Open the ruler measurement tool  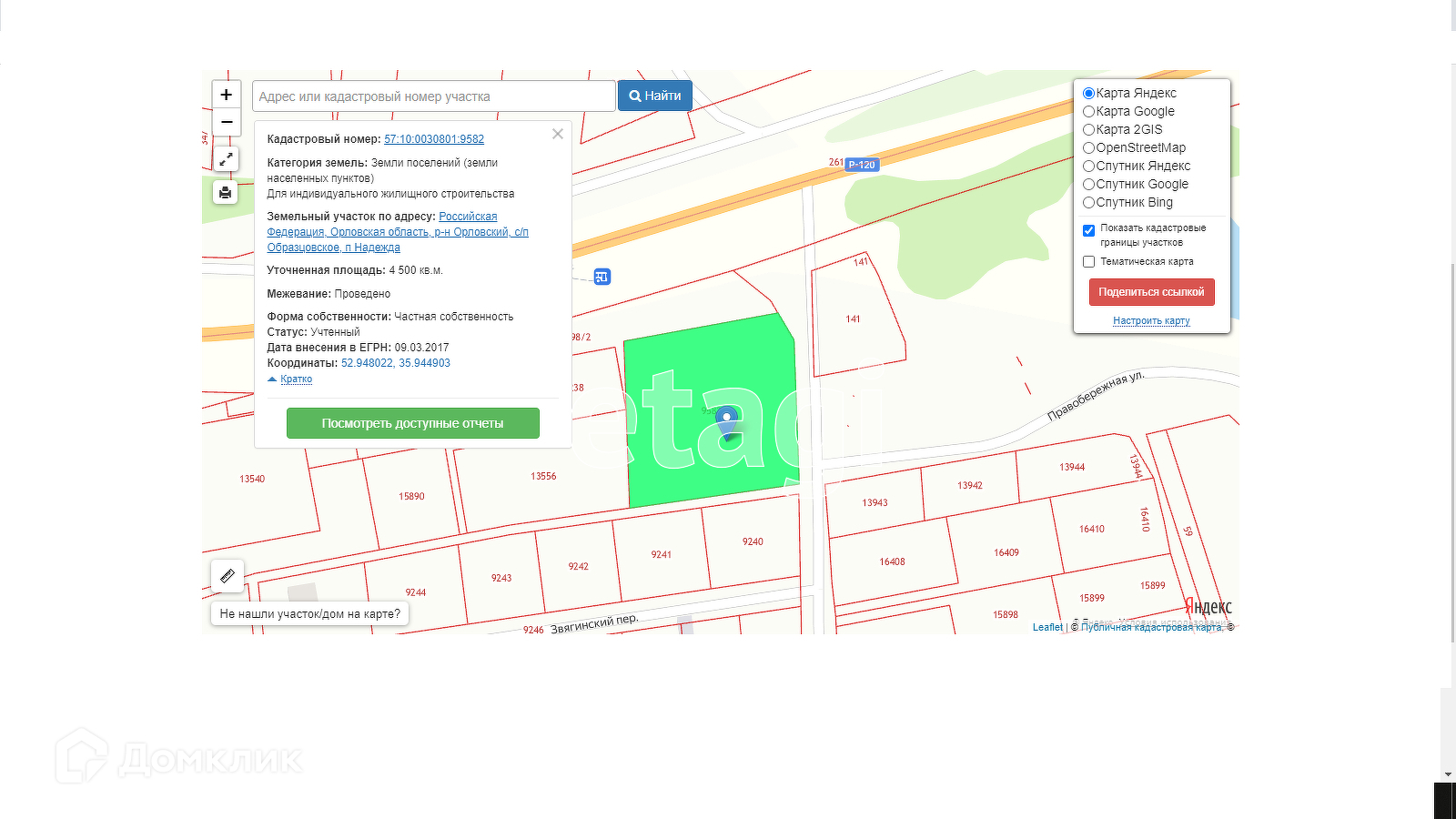[227, 576]
